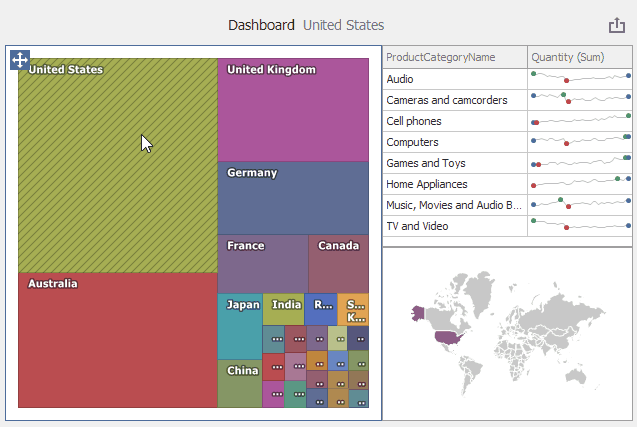The height and width of the screenshot is (427, 637).
Task: Click the India treemap tile
Action: coord(283,309)
